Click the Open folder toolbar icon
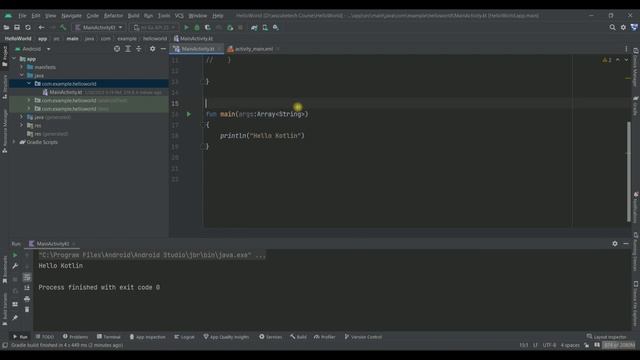Screen dimensions: 640x360 pos(6,27)
